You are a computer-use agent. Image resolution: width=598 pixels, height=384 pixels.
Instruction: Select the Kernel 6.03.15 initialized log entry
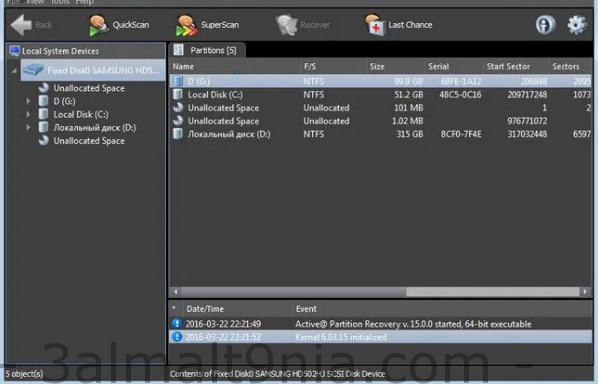(381, 337)
